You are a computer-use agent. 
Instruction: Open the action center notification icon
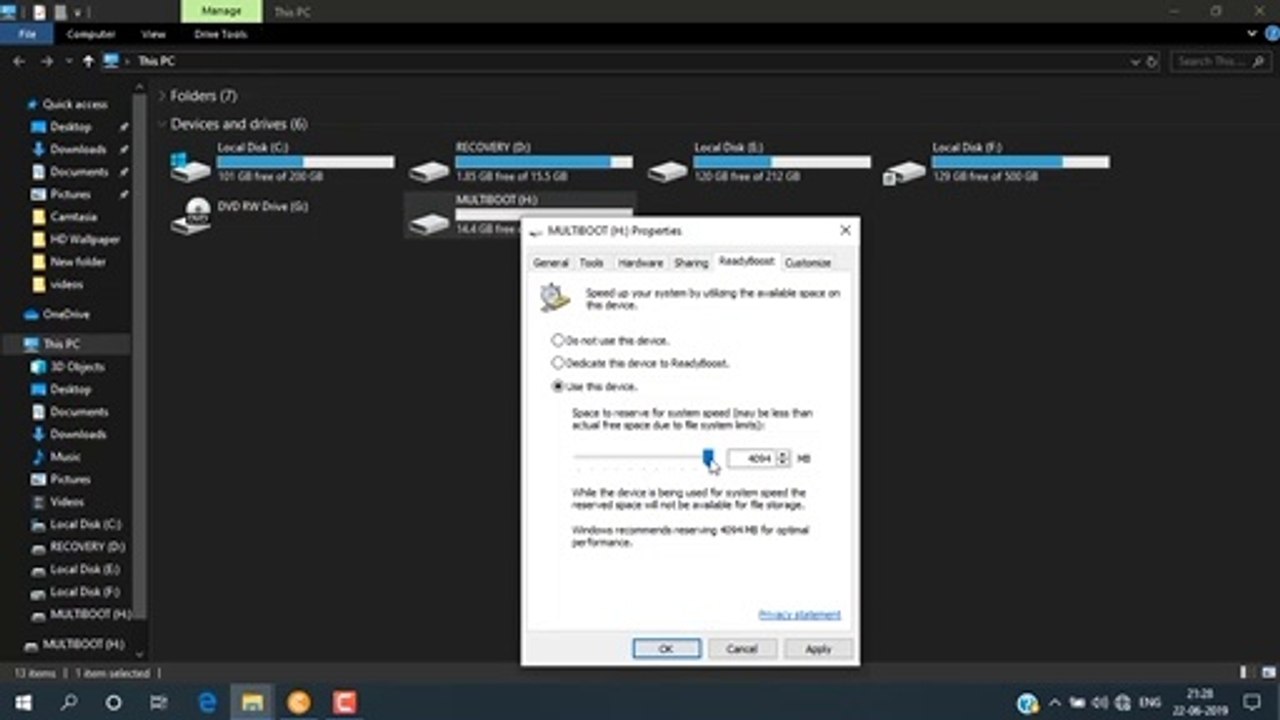point(1252,702)
